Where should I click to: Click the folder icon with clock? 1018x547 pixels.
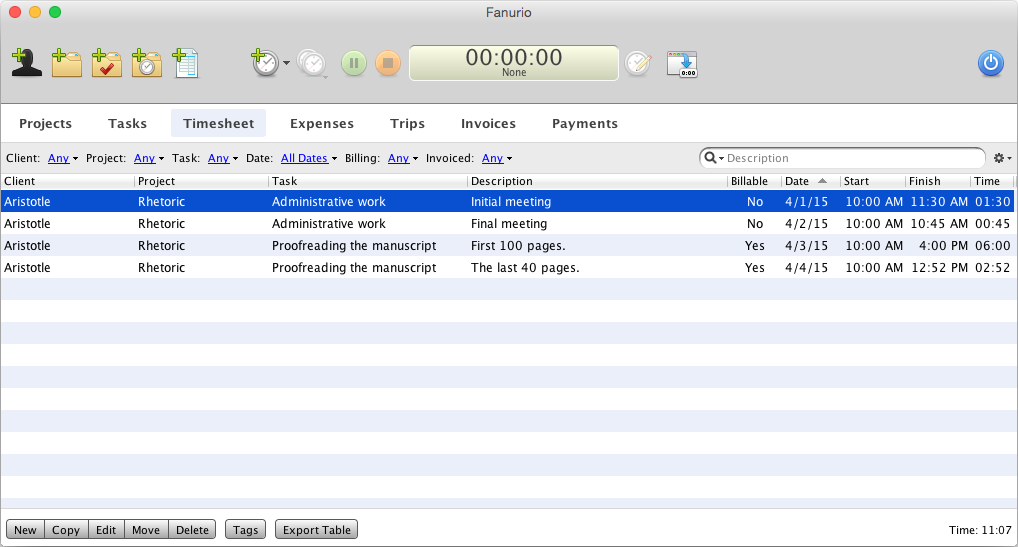(x=146, y=63)
